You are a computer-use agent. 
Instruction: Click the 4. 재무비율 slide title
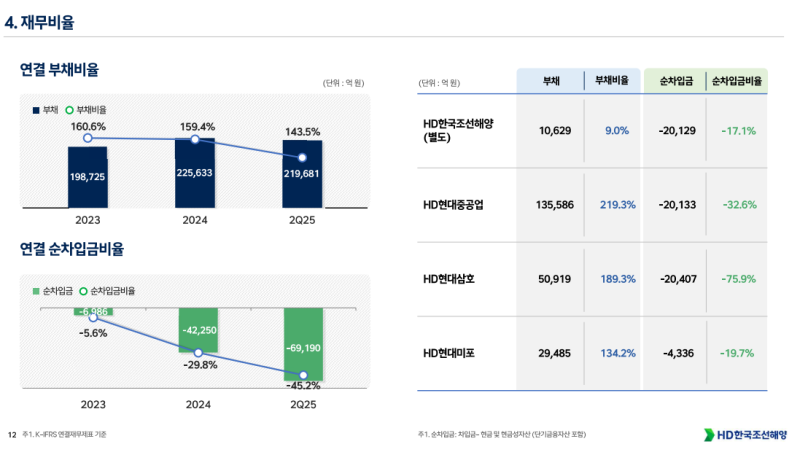point(39,21)
